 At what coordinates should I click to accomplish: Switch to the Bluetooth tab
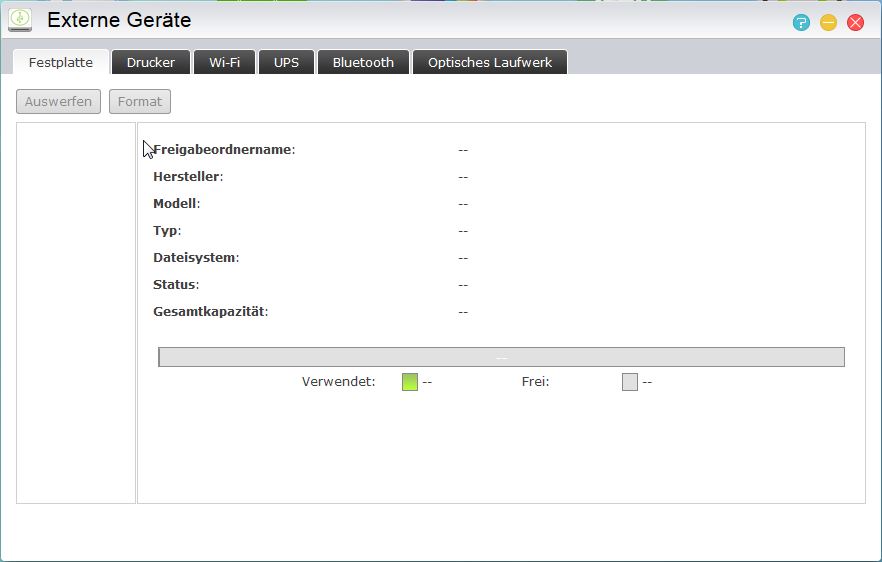click(x=363, y=62)
